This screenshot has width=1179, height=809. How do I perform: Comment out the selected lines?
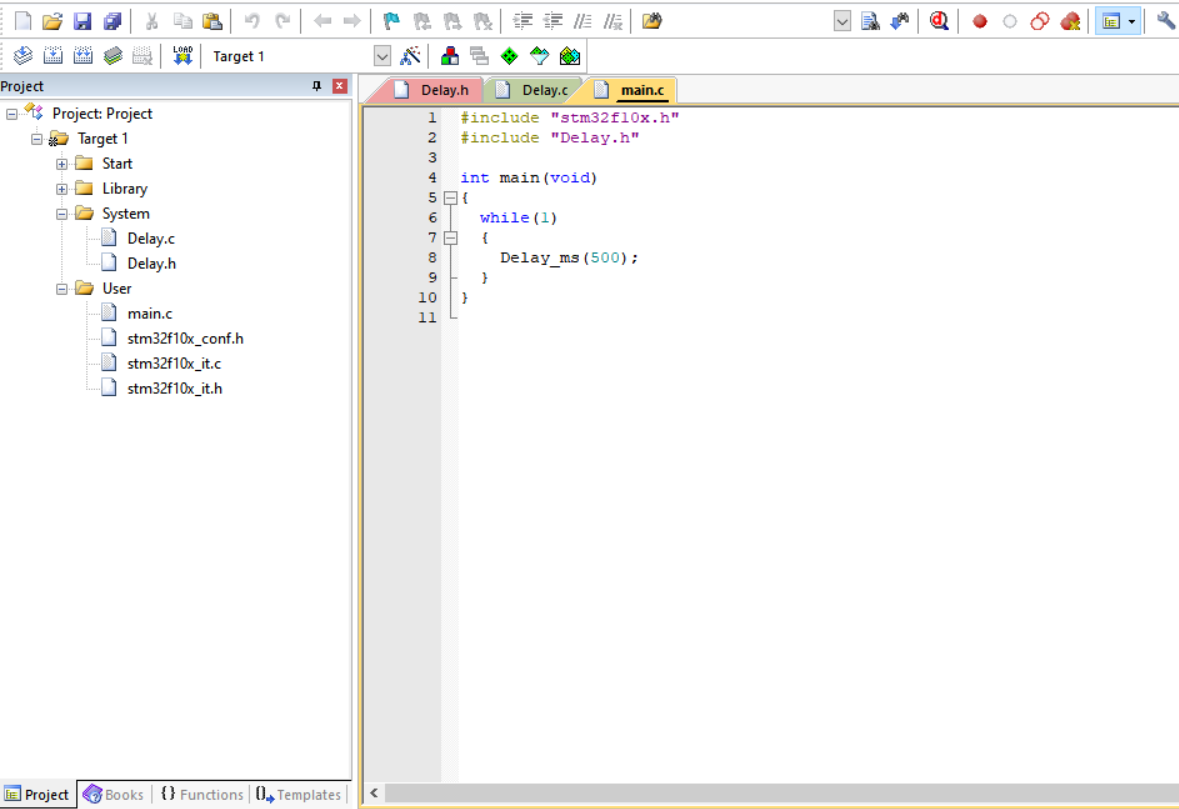(583, 21)
